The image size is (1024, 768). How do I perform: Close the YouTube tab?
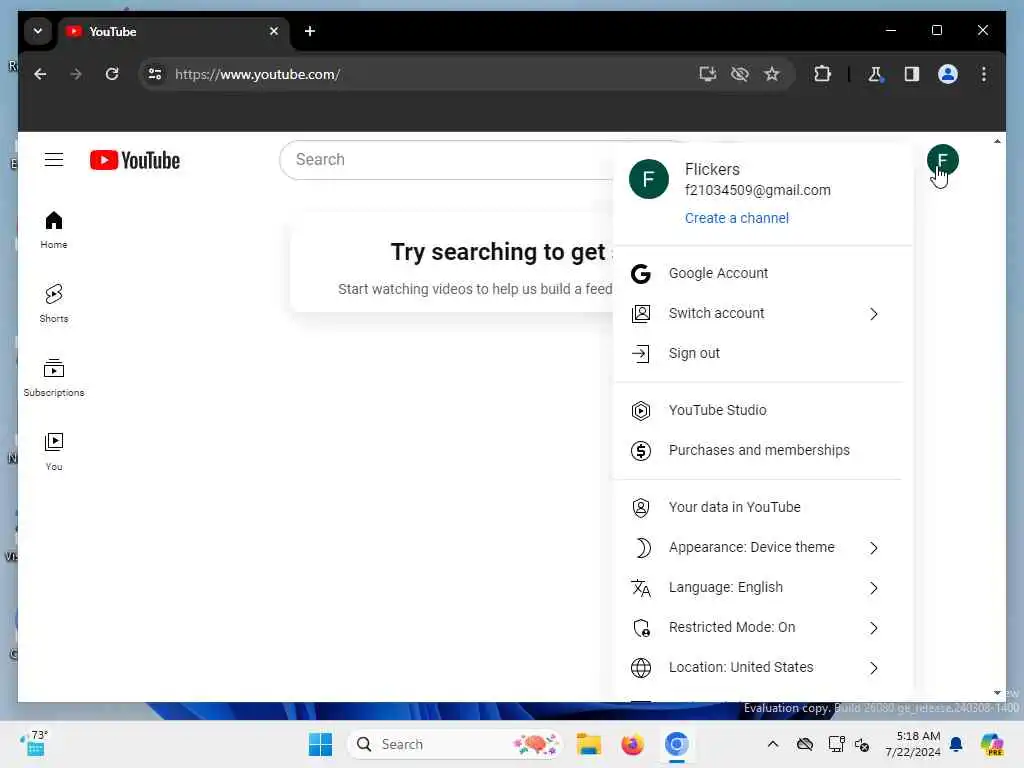274,31
